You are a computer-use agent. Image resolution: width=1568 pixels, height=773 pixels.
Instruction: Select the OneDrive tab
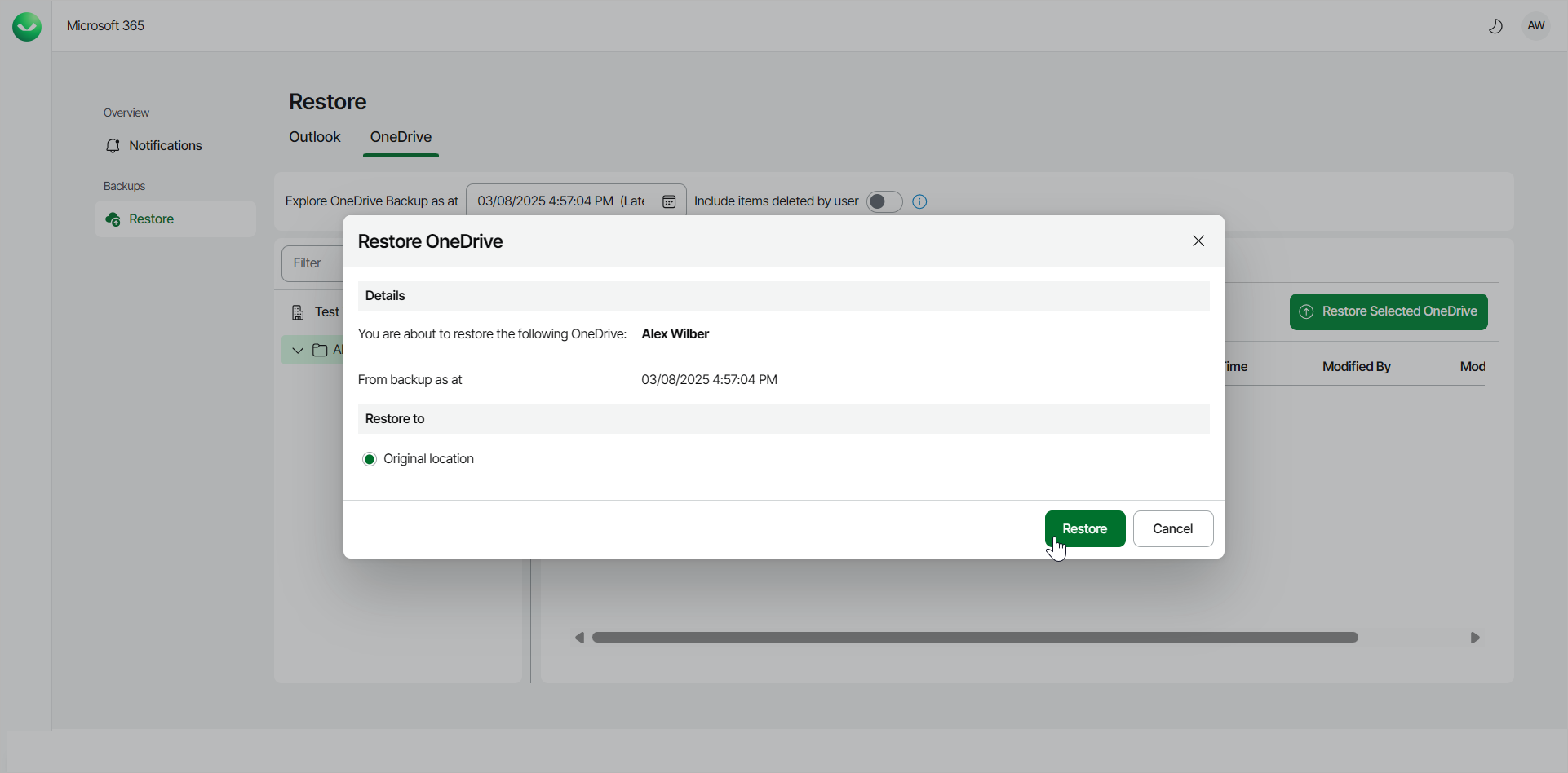coord(401,137)
